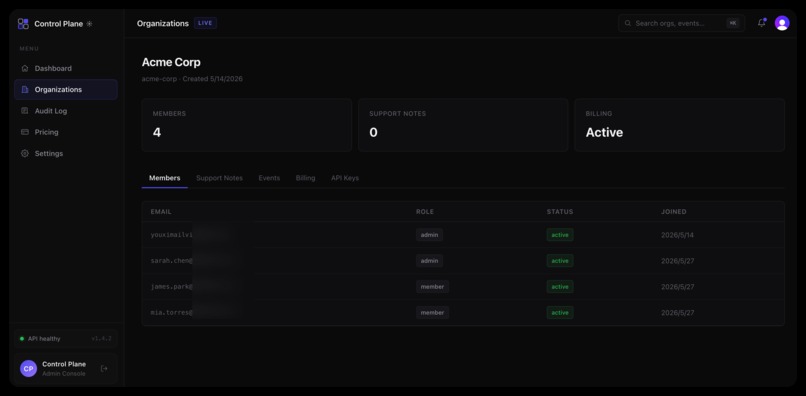Click the ROLE column header
Screen dimensions: 806x396
click(x=425, y=212)
